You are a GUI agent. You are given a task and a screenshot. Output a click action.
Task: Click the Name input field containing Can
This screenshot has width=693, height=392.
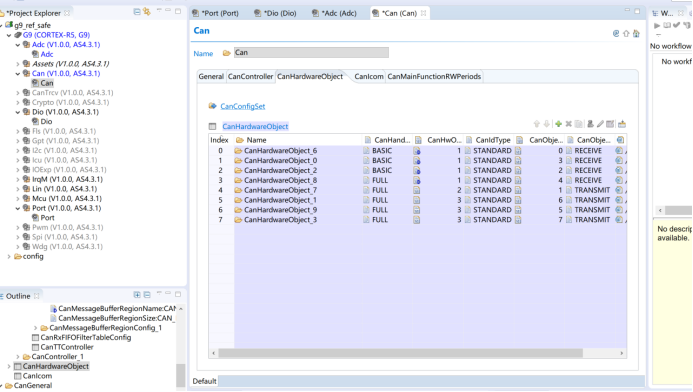[x=311, y=53]
